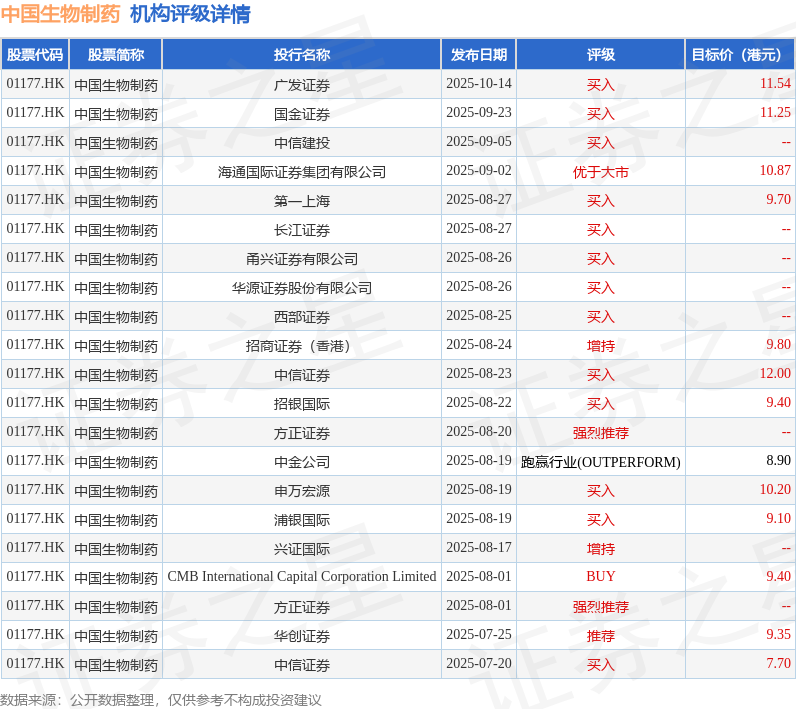Viewport: 796px width, 709px height.
Task: Click the date 2025-08-25
Action: click(479, 315)
